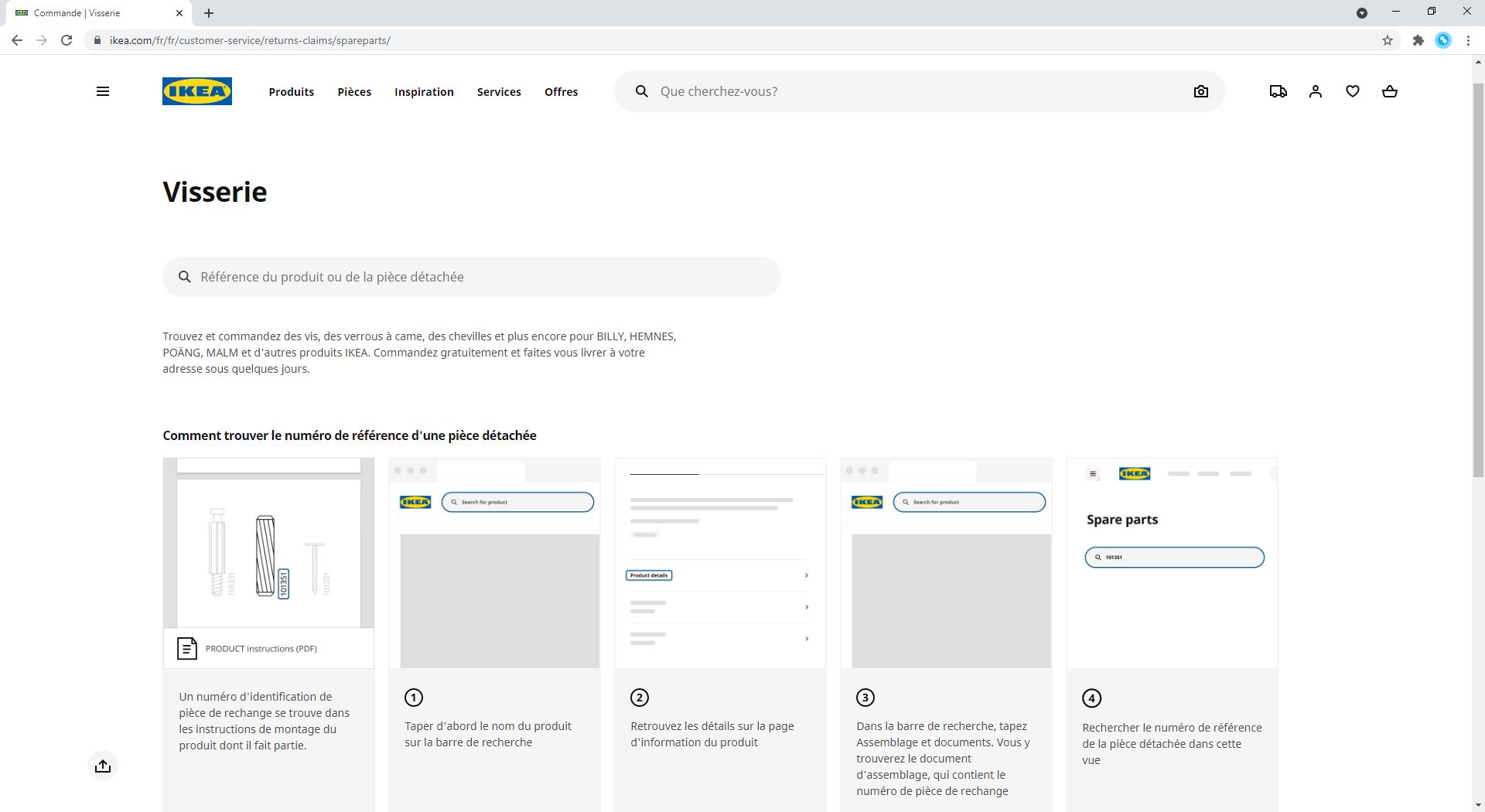The image size is (1485, 812).
Task: Open the Offres menu
Action: (562, 91)
